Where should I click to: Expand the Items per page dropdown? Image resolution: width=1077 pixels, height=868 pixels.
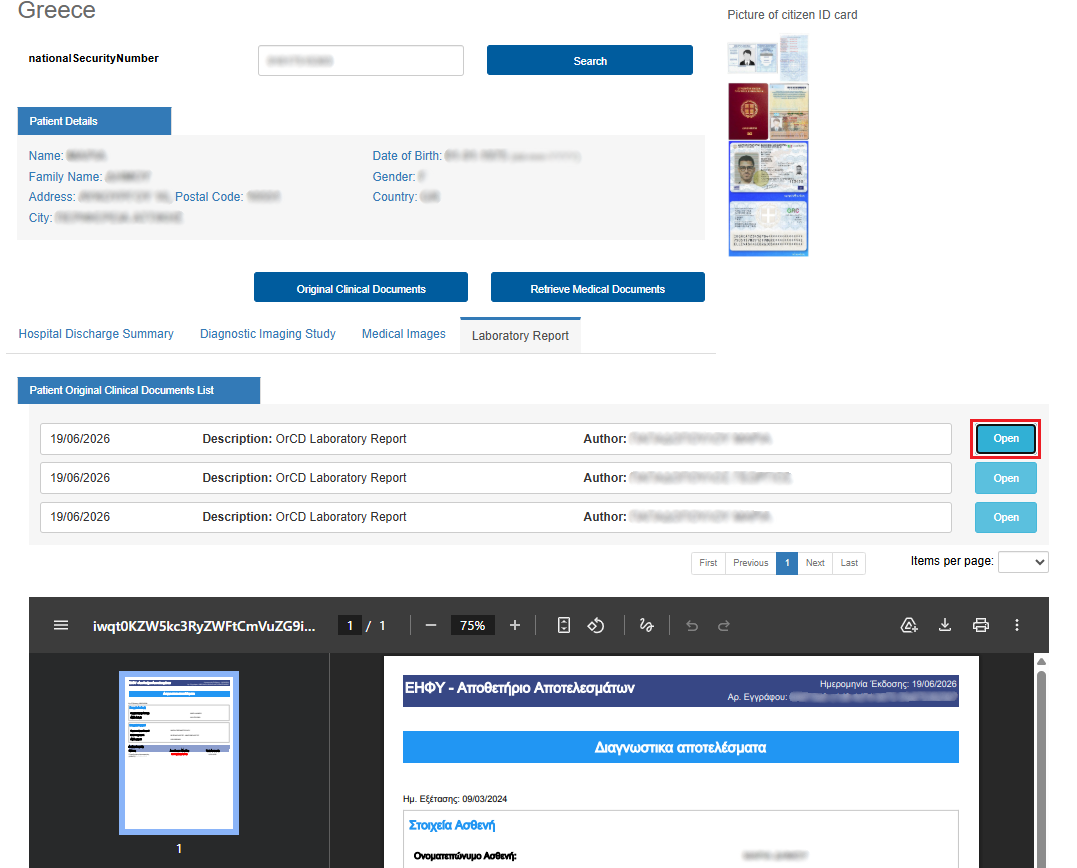click(1023, 562)
